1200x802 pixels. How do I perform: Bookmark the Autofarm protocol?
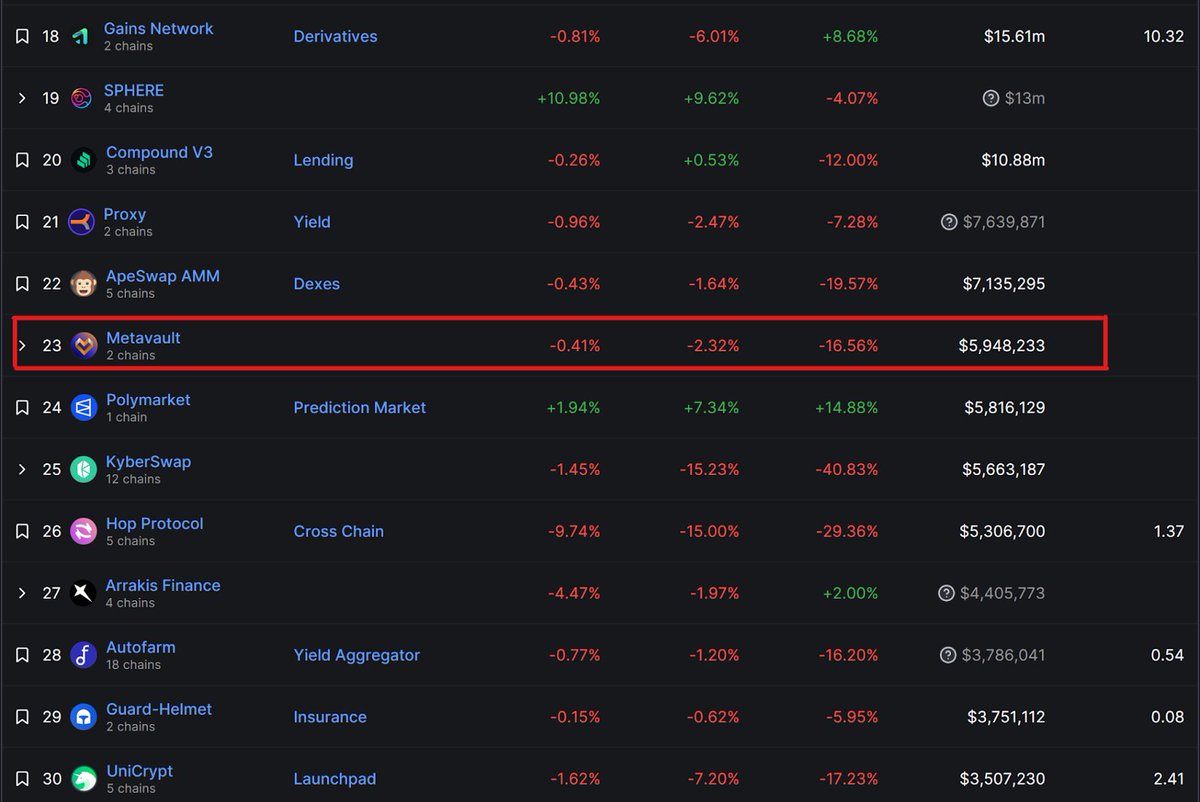22,656
